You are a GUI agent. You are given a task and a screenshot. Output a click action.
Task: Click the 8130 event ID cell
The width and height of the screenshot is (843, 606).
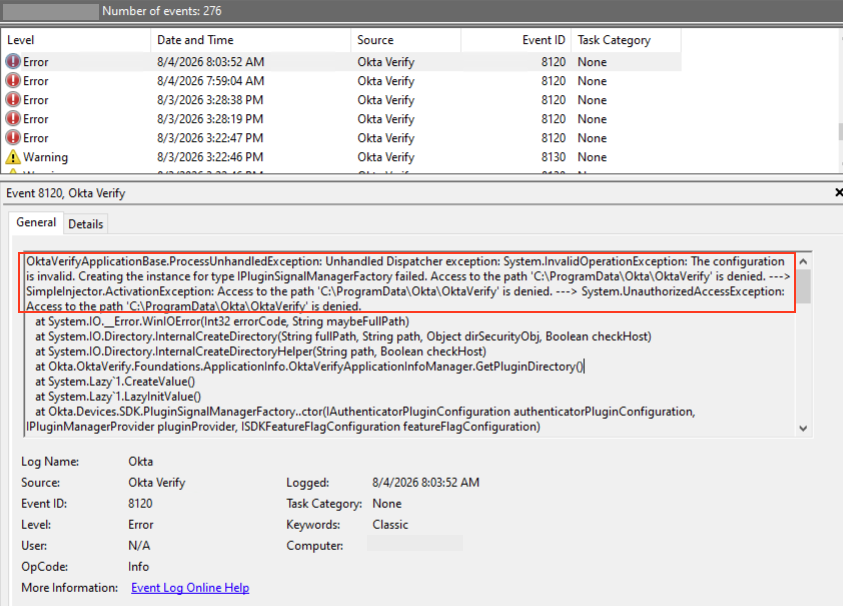click(553, 157)
